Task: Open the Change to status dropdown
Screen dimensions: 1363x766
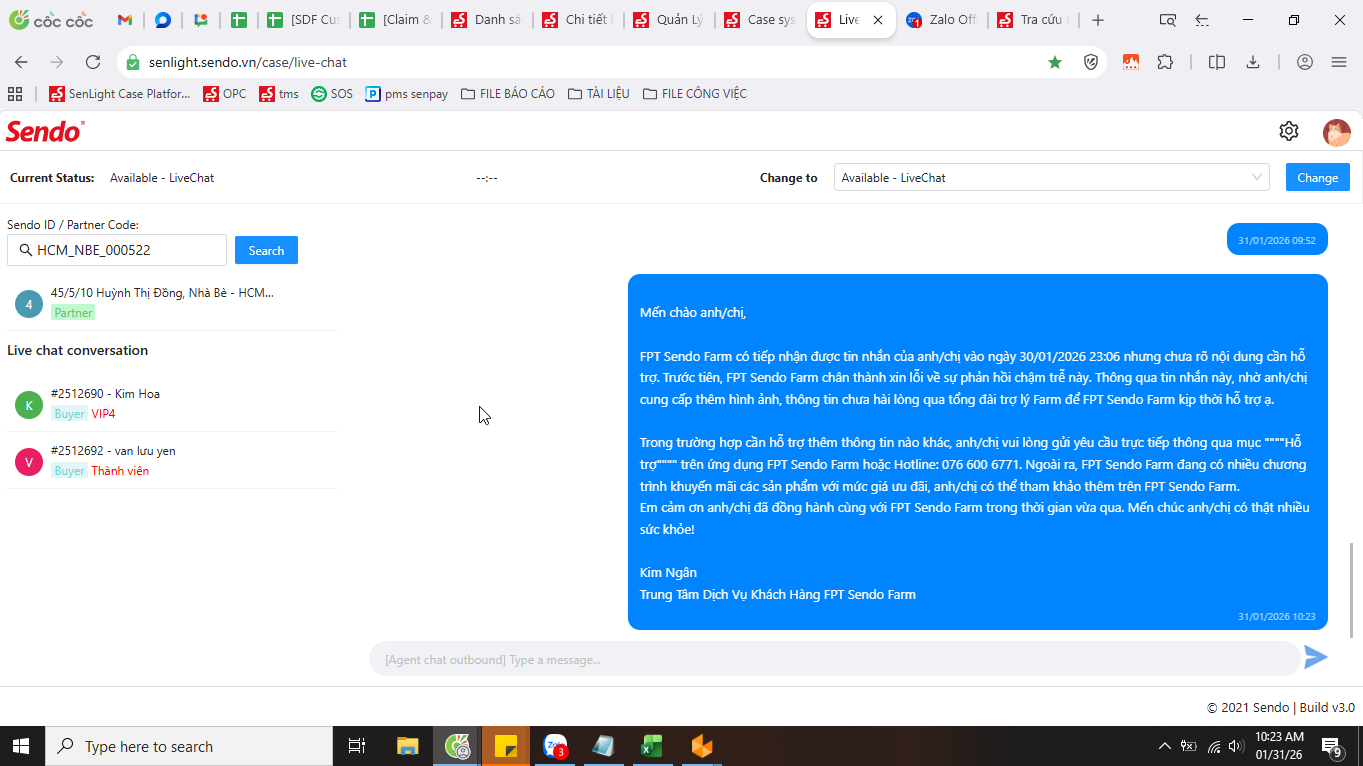Action: pos(1052,177)
